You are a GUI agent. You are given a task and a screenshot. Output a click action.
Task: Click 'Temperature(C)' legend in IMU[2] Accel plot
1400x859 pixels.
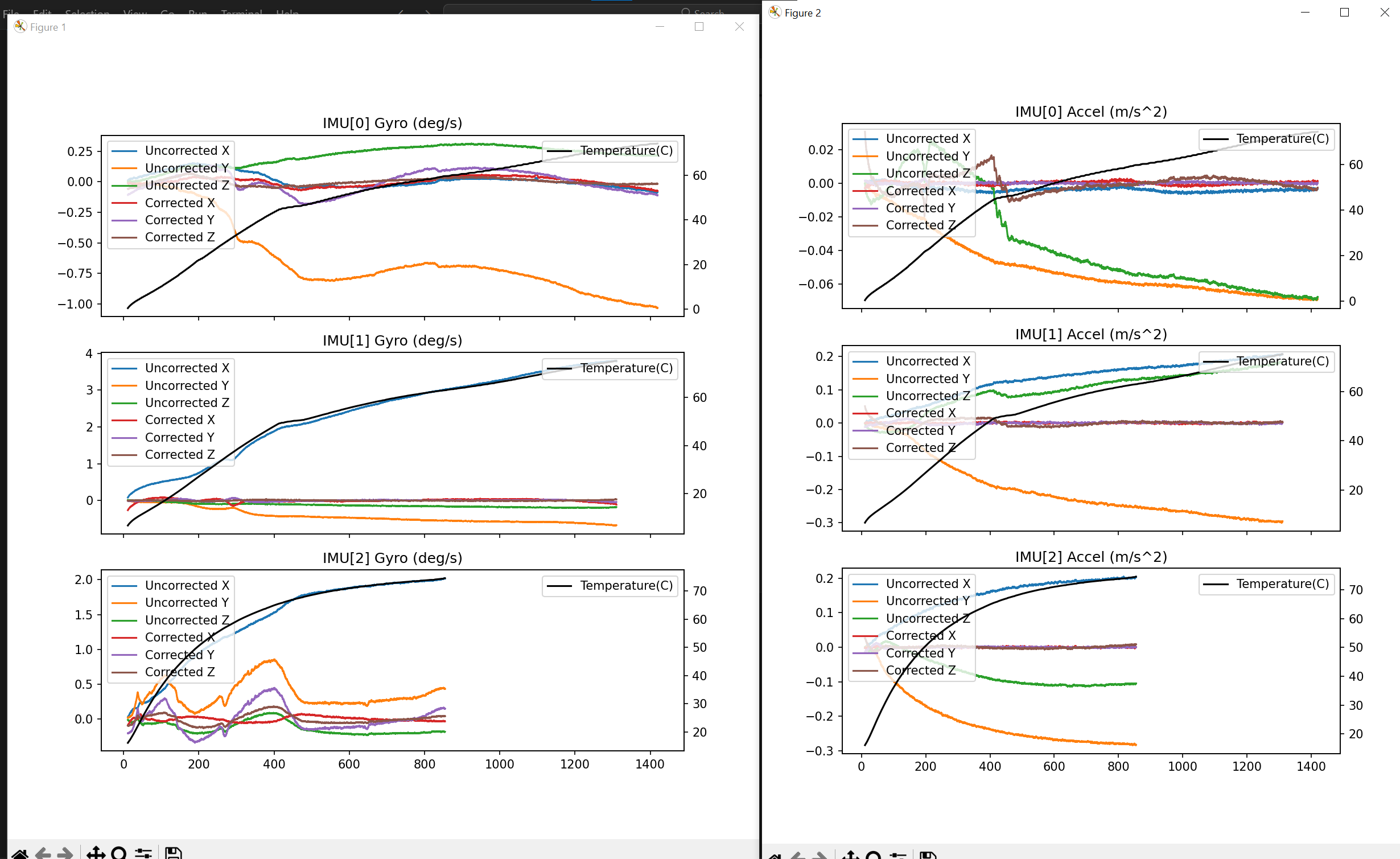1283,584
